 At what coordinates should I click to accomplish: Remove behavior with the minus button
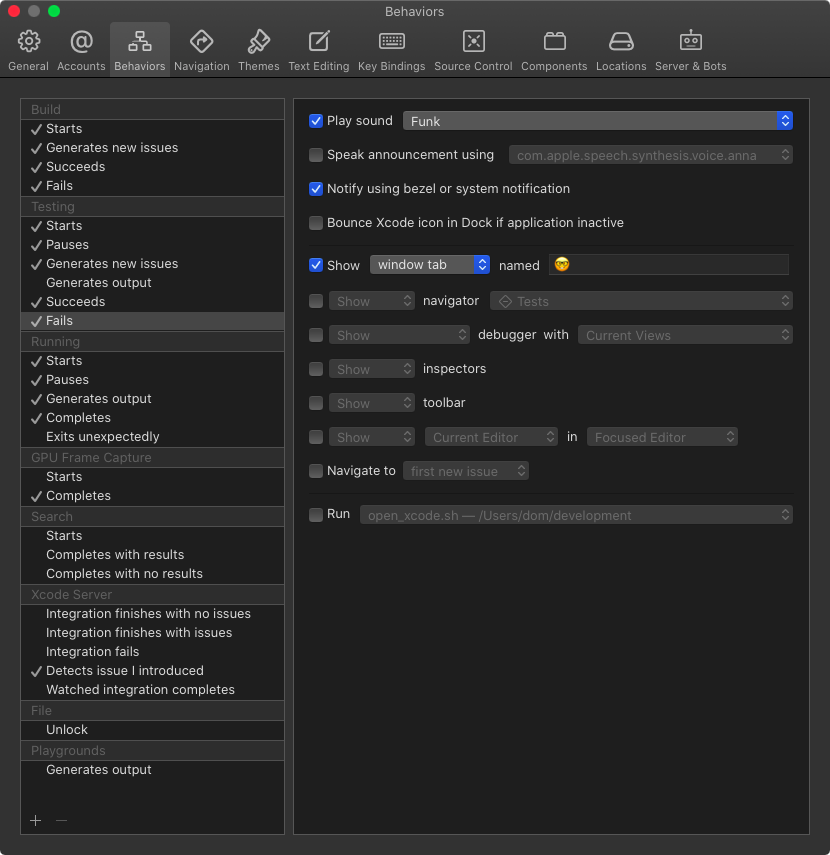pos(61,821)
